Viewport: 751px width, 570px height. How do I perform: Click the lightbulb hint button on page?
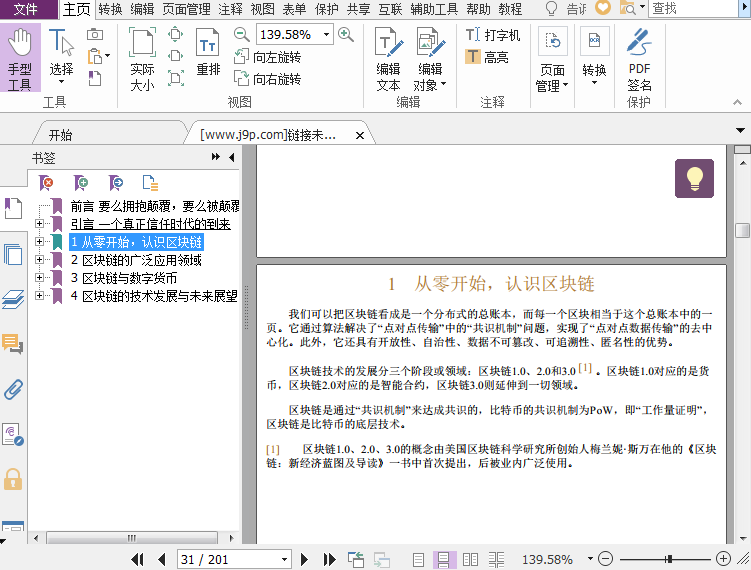(694, 179)
